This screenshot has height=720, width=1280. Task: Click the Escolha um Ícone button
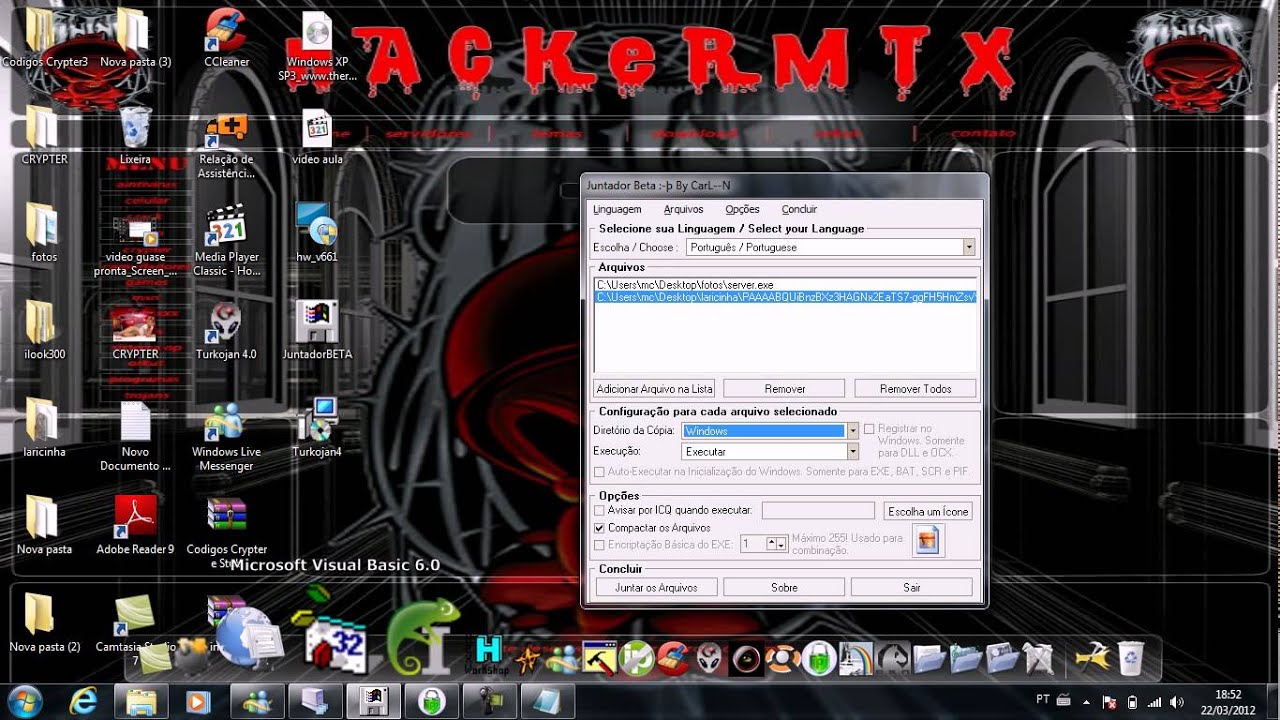[x=928, y=511]
